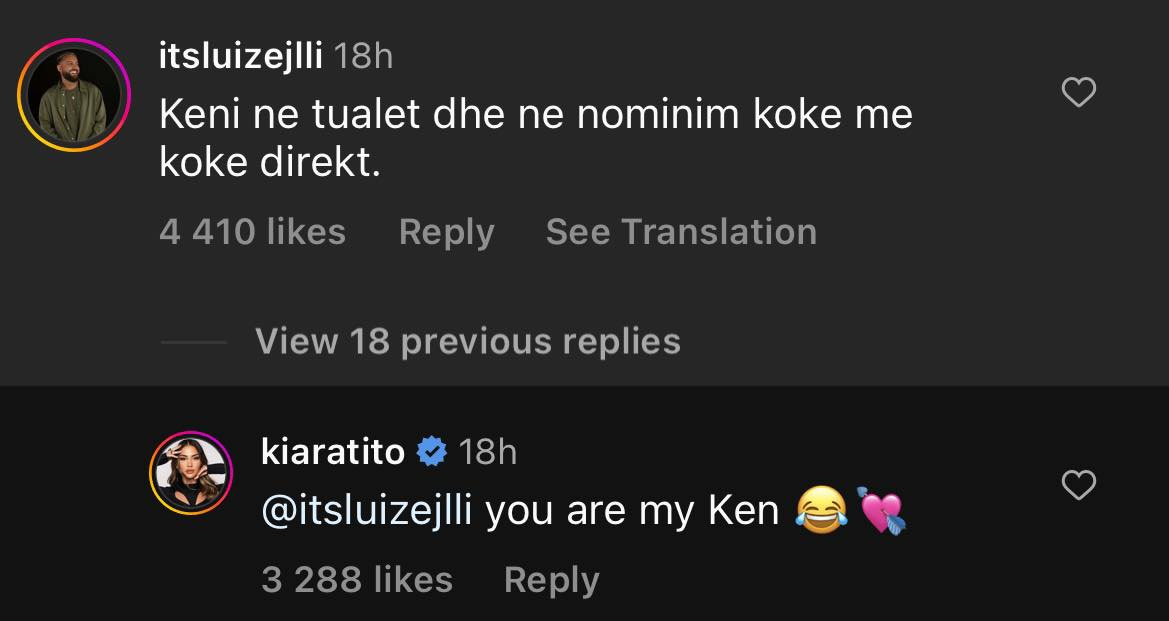Open itsluizejlli's profile picture
1169x621 pixels.
coord(74,95)
